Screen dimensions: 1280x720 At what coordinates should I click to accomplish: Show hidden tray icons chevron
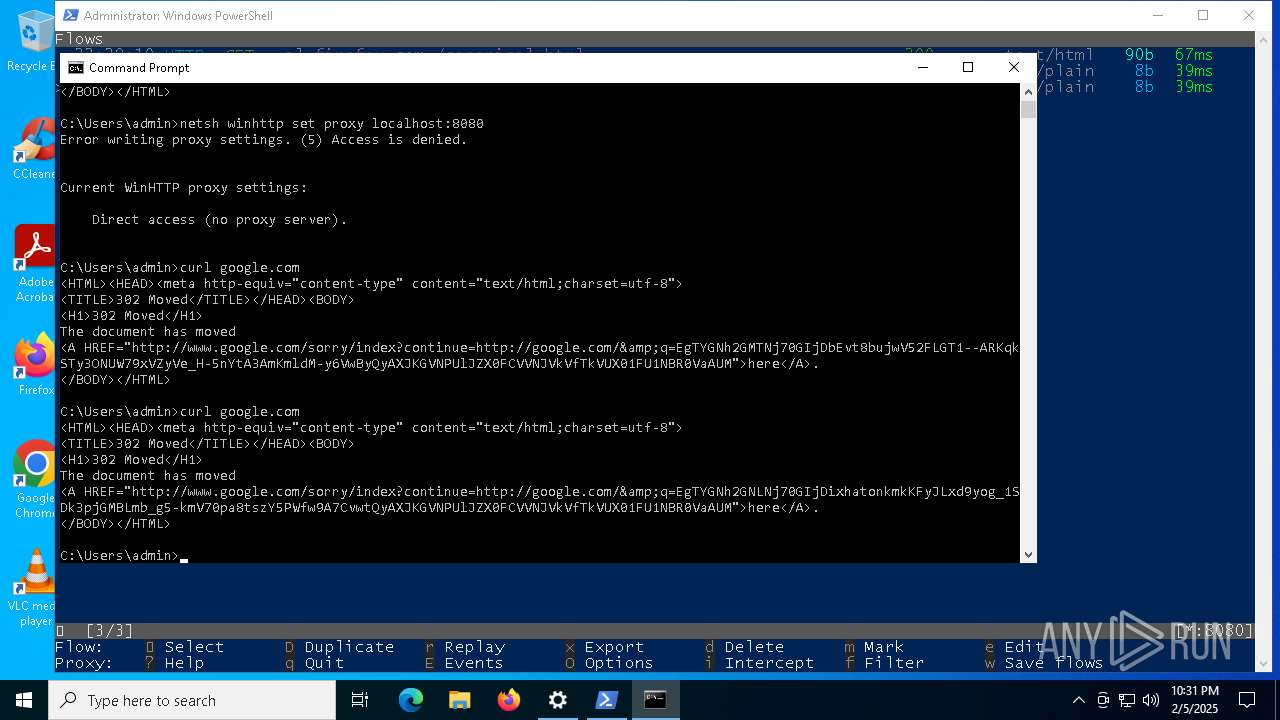point(1080,700)
